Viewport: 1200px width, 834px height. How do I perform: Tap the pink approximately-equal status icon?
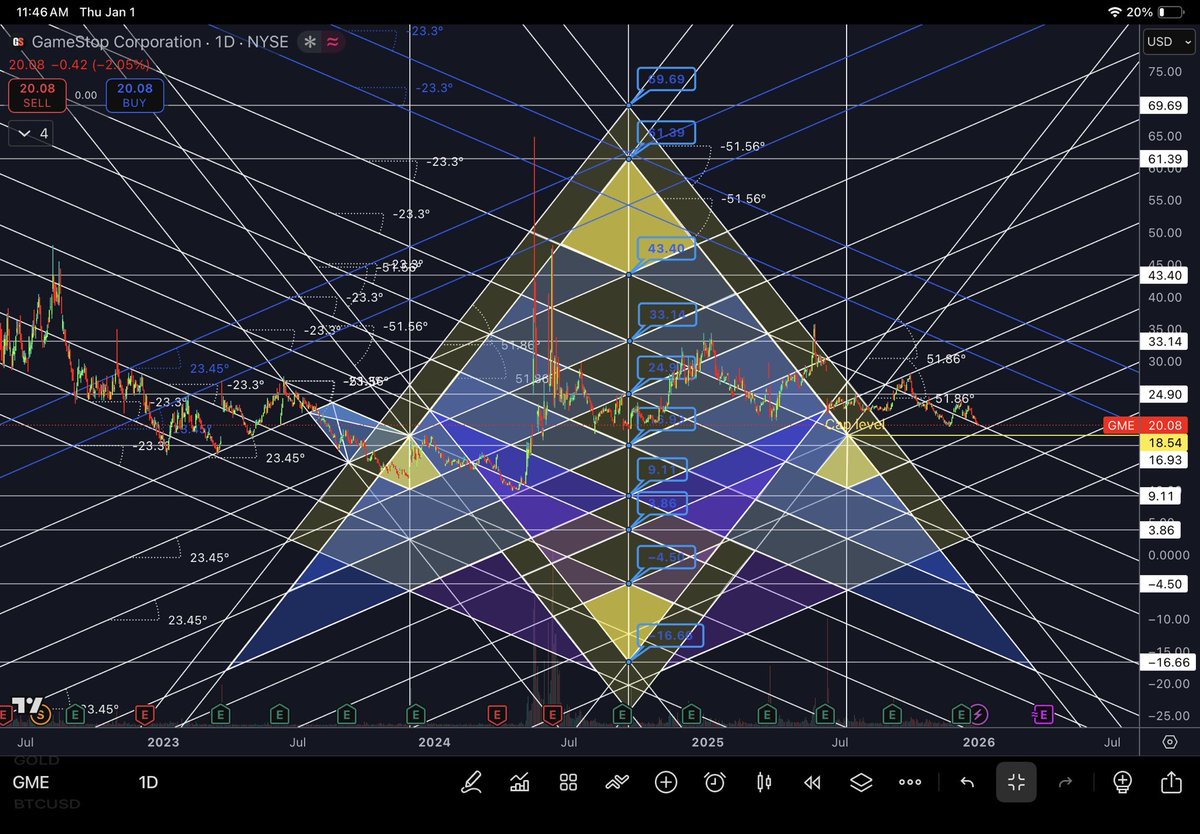[x=333, y=42]
